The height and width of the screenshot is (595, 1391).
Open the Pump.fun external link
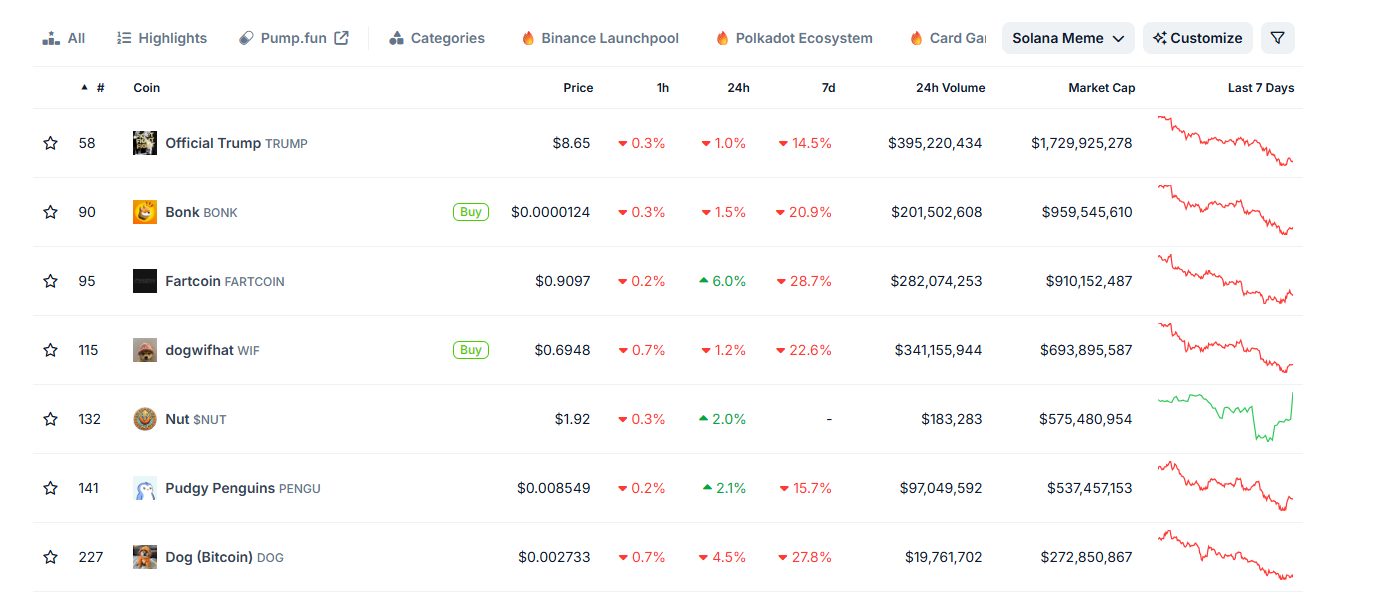[x=294, y=38]
